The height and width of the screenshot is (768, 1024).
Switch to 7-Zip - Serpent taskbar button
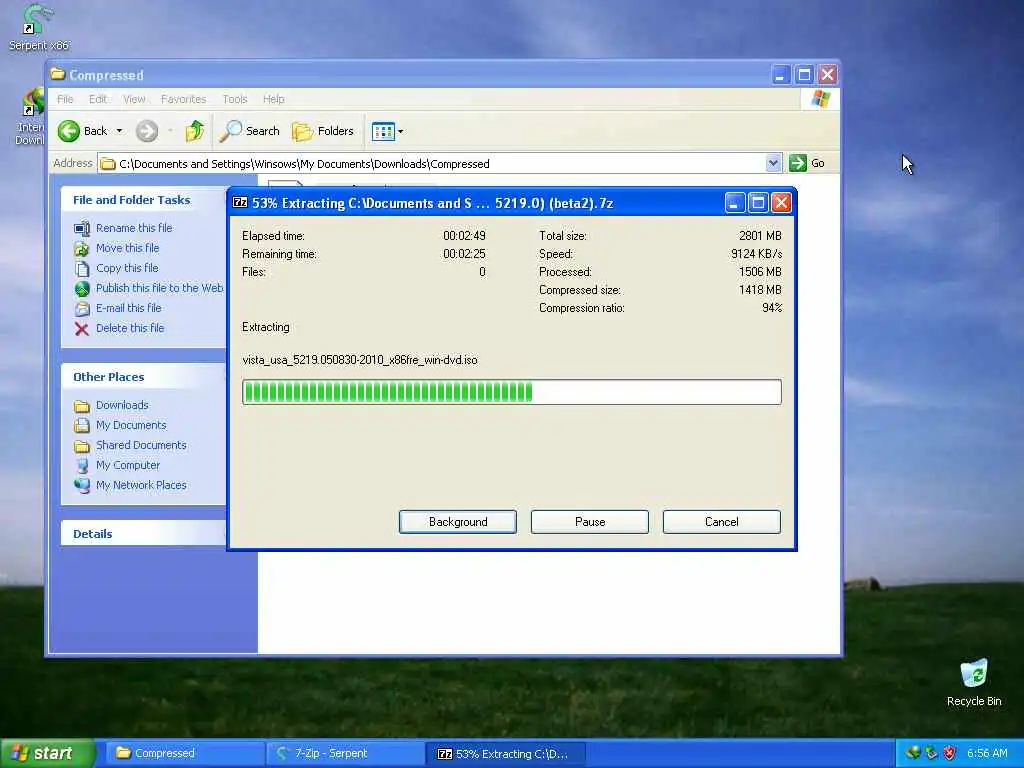[x=345, y=754]
